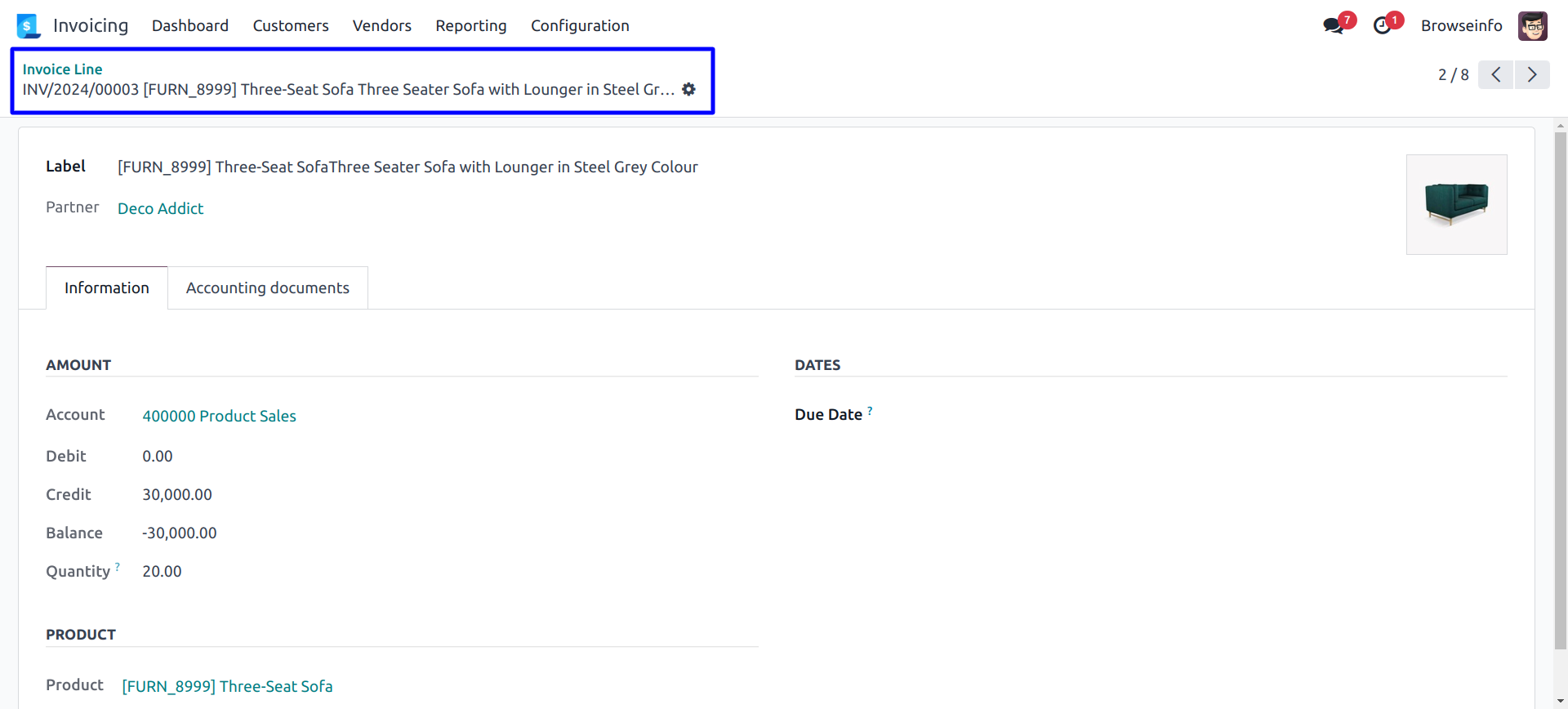Go to the previous record arrow
The width and height of the screenshot is (1568, 709).
tap(1496, 75)
